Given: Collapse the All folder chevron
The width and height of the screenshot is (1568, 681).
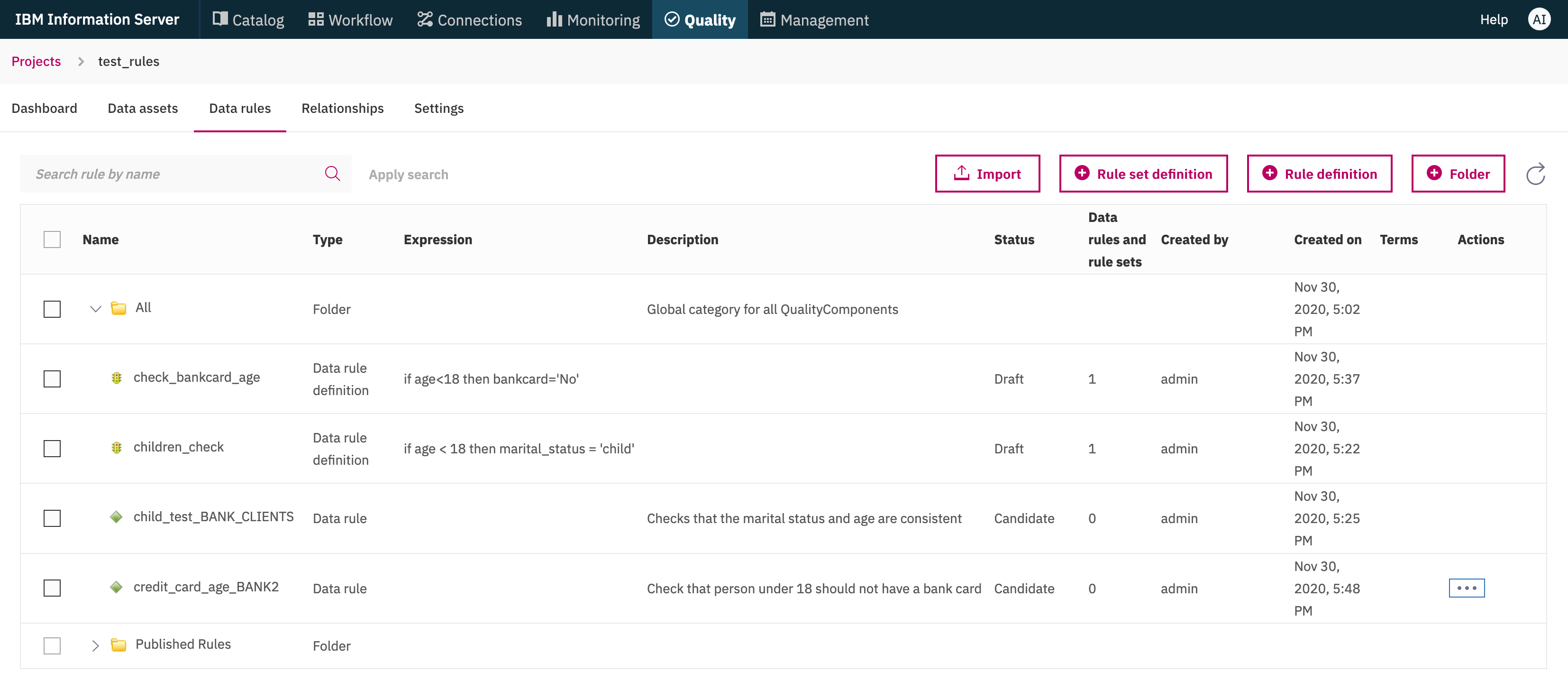Looking at the screenshot, I should pyautogui.click(x=96, y=309).
